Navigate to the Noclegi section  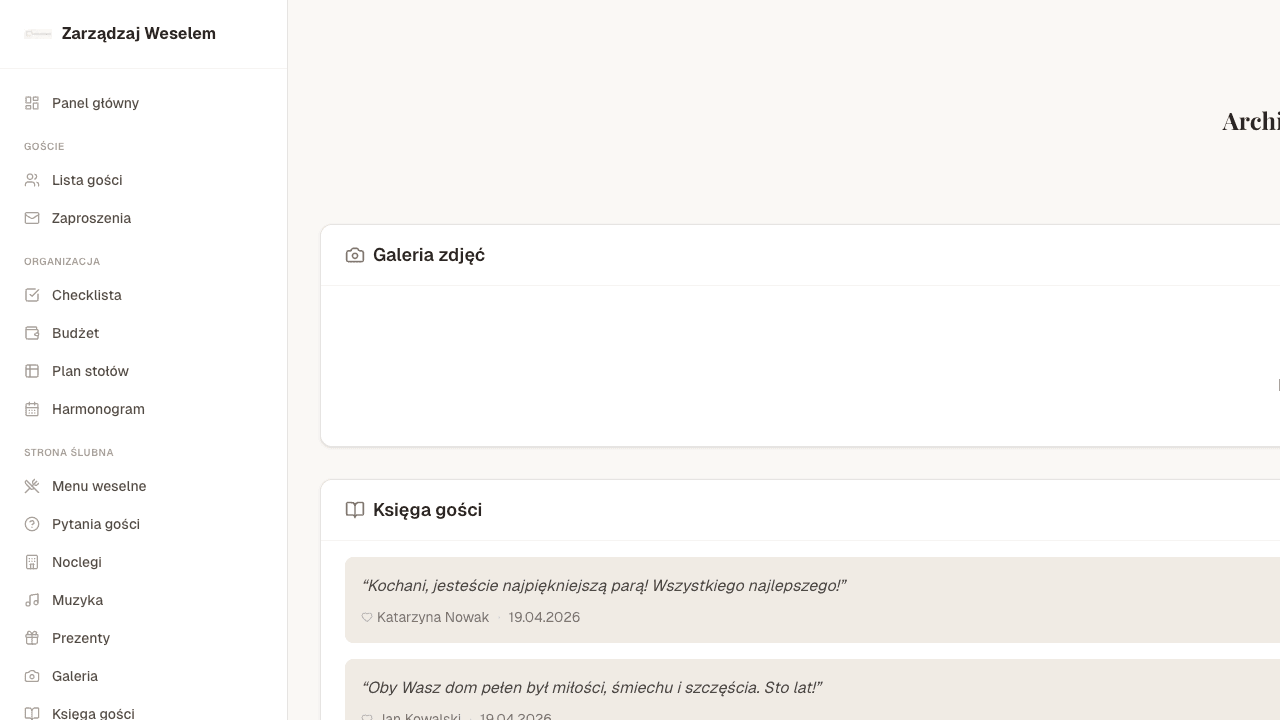(77, 562)
